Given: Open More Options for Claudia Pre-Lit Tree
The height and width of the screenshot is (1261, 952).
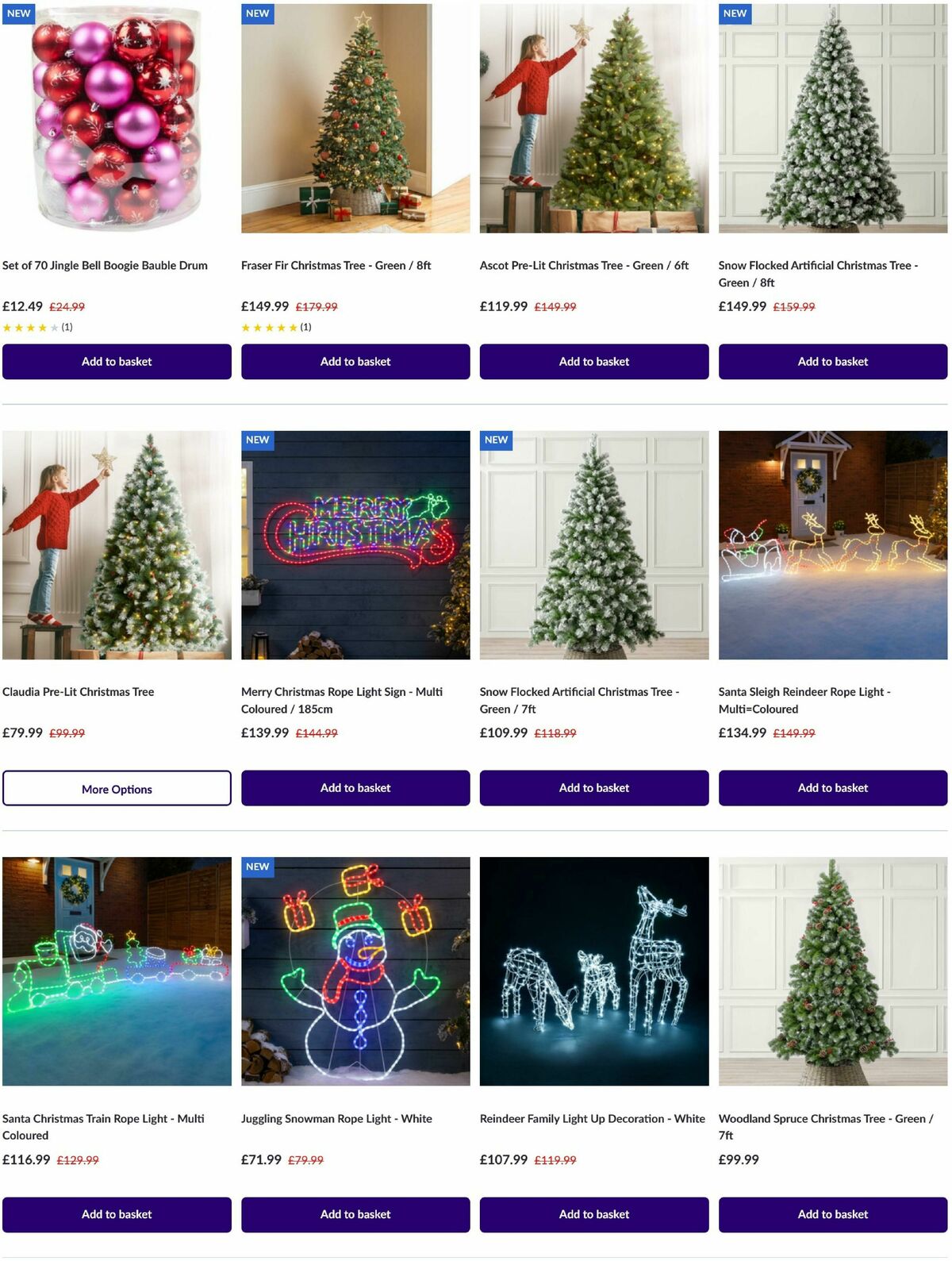Looking at the screenshot, I should tap(117, 788).
